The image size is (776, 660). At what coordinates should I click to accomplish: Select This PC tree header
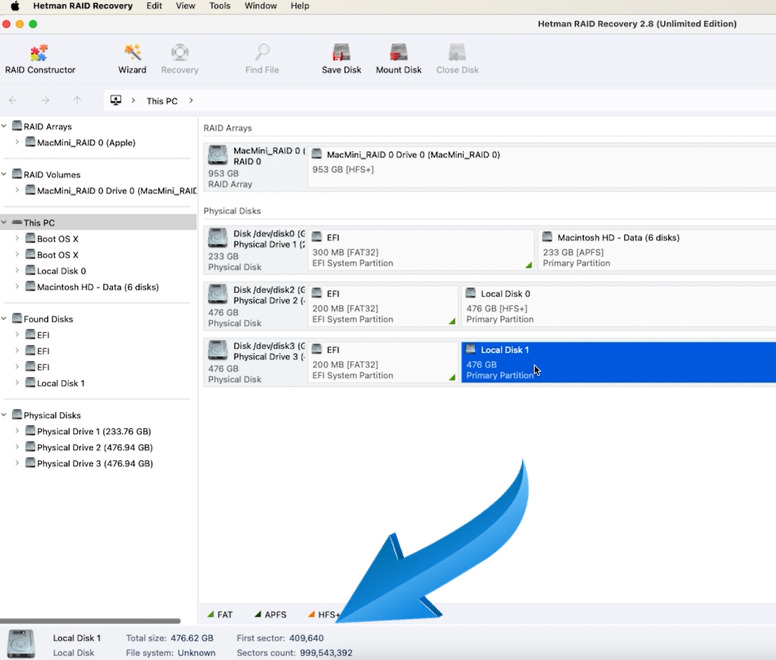(x=98, y=222)
